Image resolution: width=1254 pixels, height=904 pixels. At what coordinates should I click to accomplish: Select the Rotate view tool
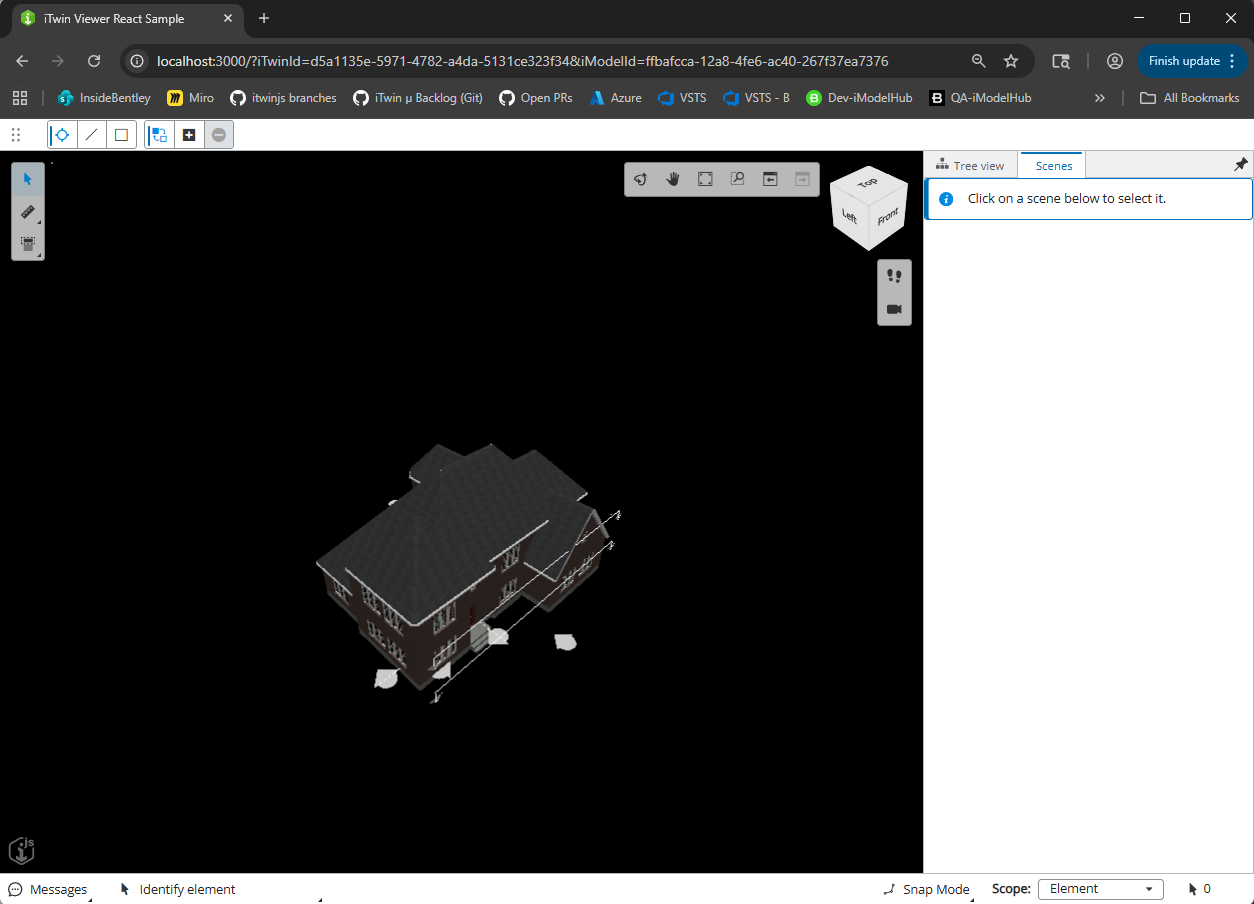pyautogui.click(x=641, y=179)
